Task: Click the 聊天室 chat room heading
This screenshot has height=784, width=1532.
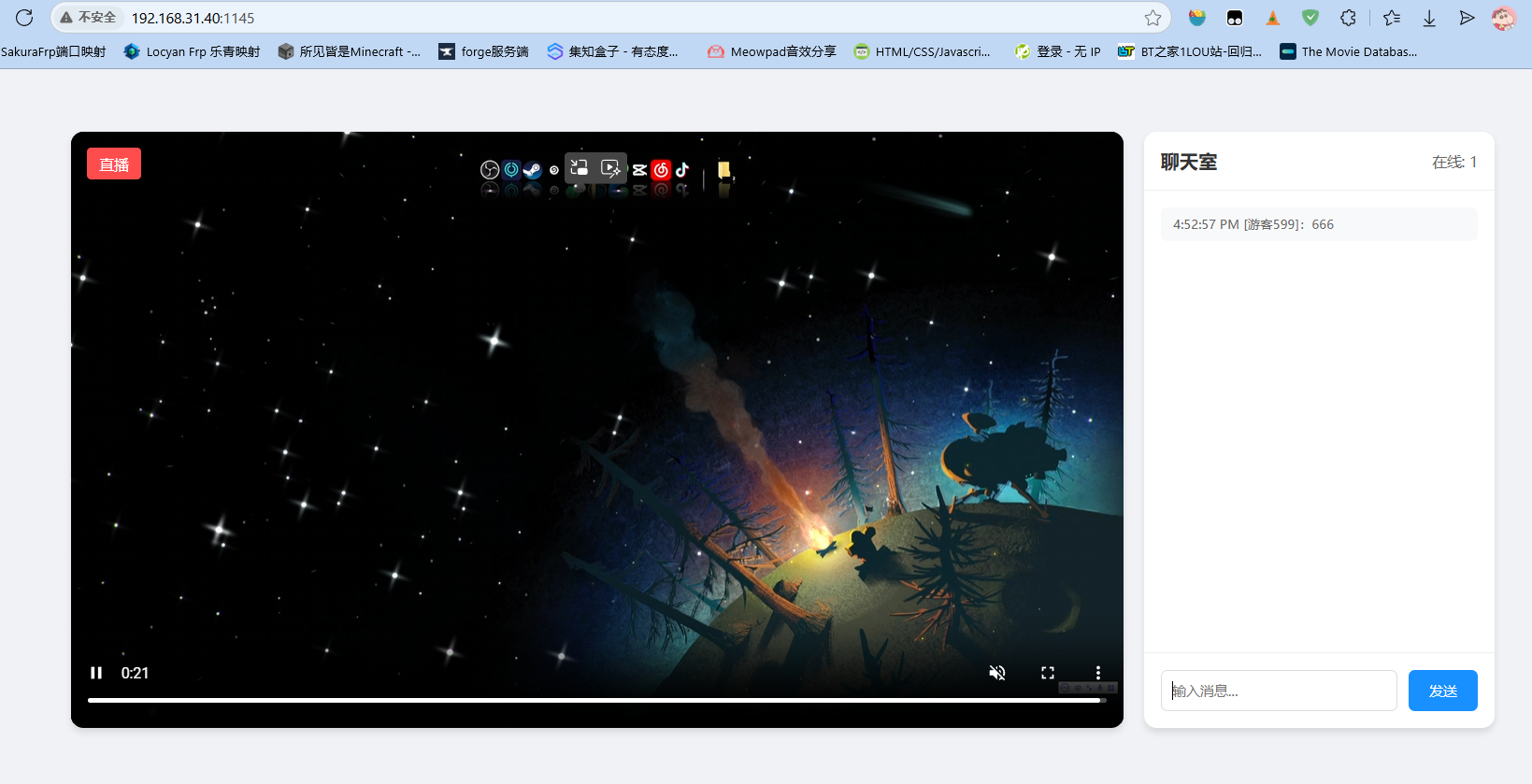Action: coord(1189,162)
